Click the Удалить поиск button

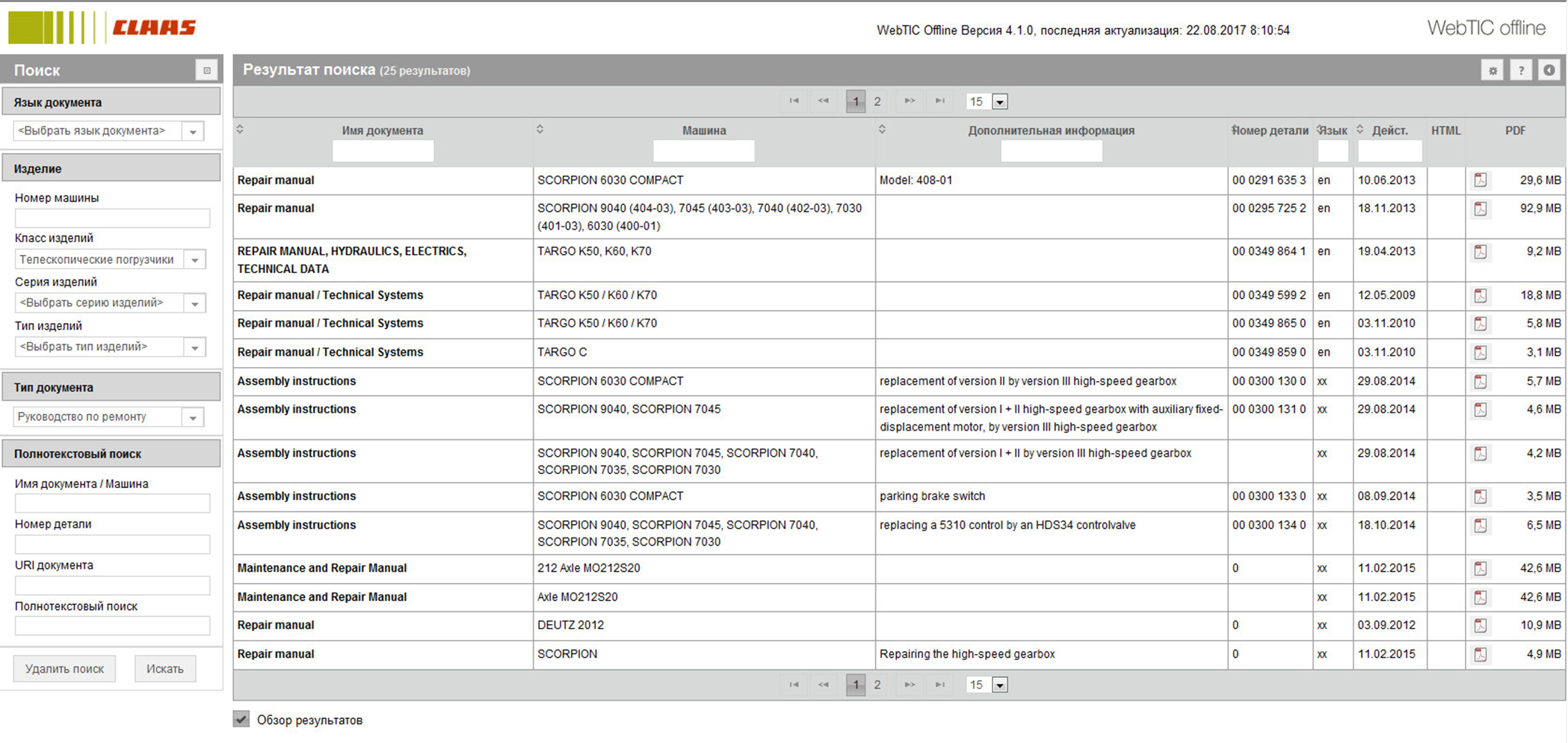tap(64, 668)
